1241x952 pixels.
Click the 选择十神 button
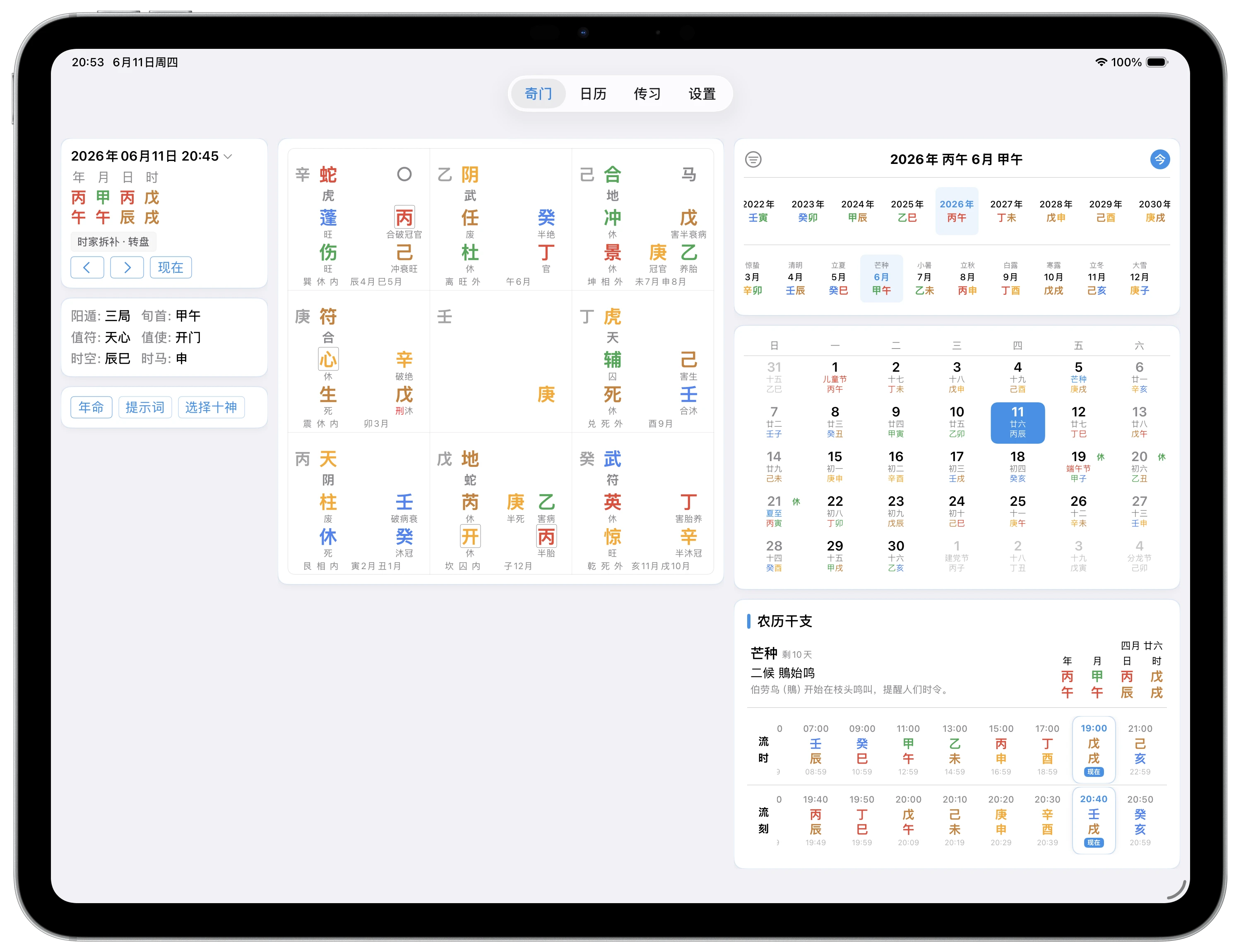coord(211,407)
